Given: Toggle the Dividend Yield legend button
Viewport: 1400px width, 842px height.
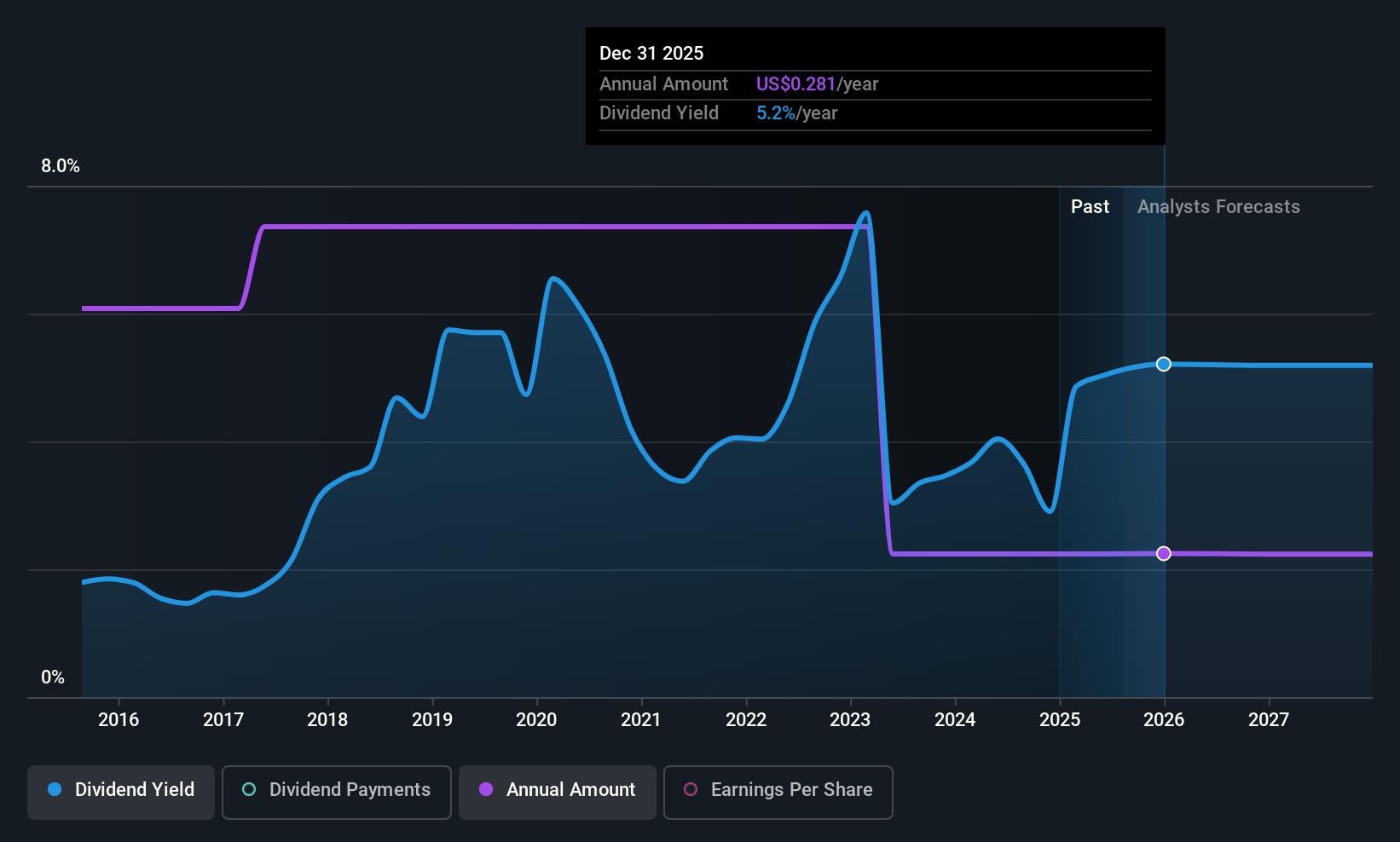Looking at the screenshot, I should point(121,792).
